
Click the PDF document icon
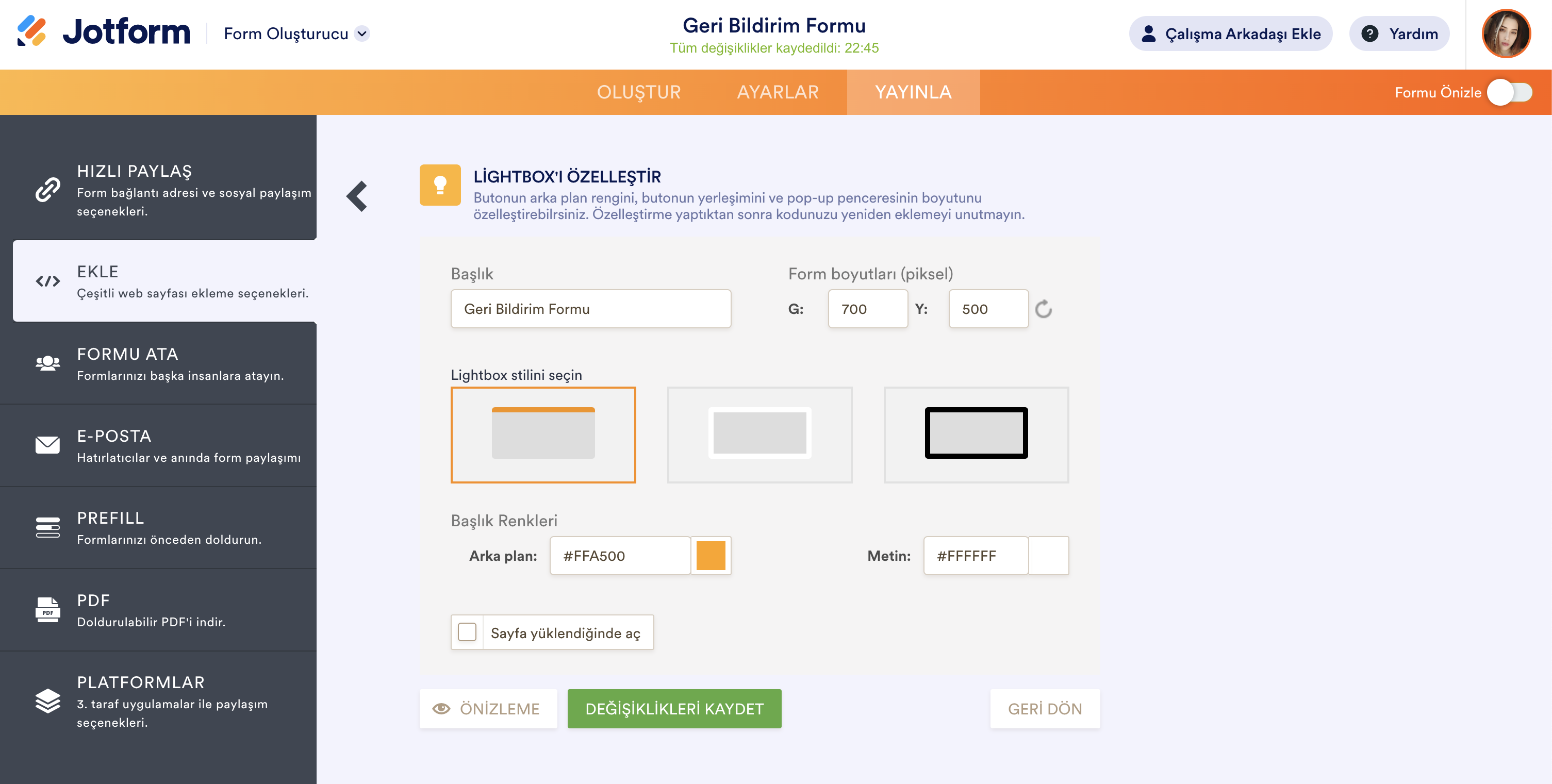coord(47,609)
